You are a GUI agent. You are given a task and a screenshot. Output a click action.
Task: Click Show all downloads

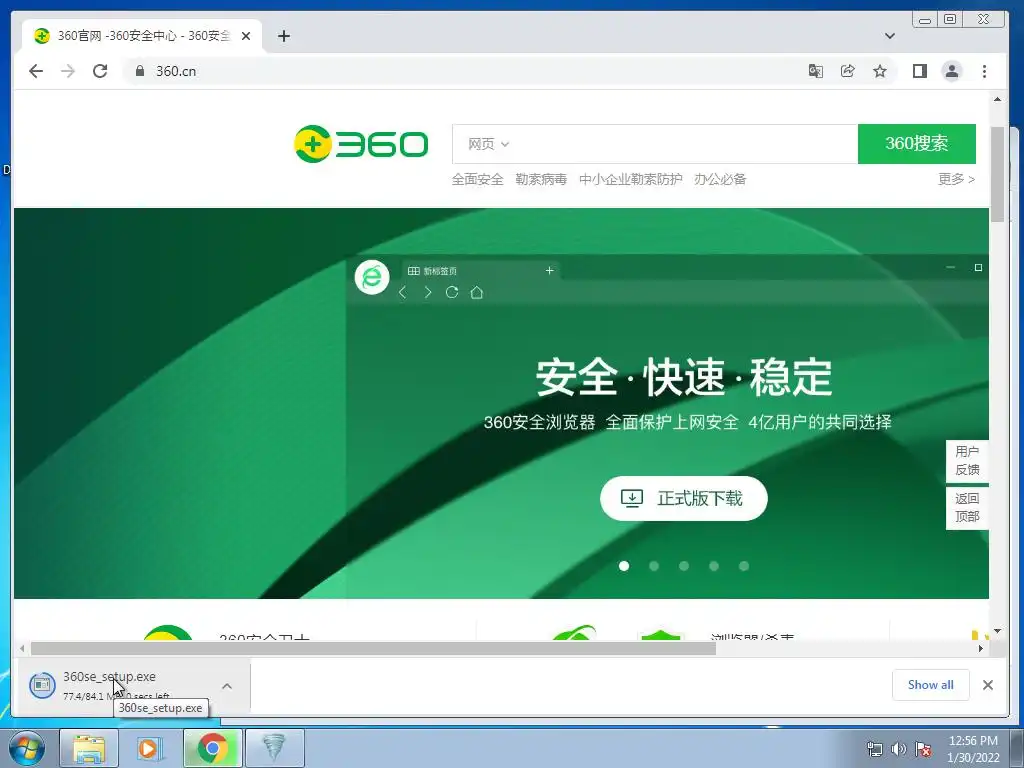[x=931, y=685]
